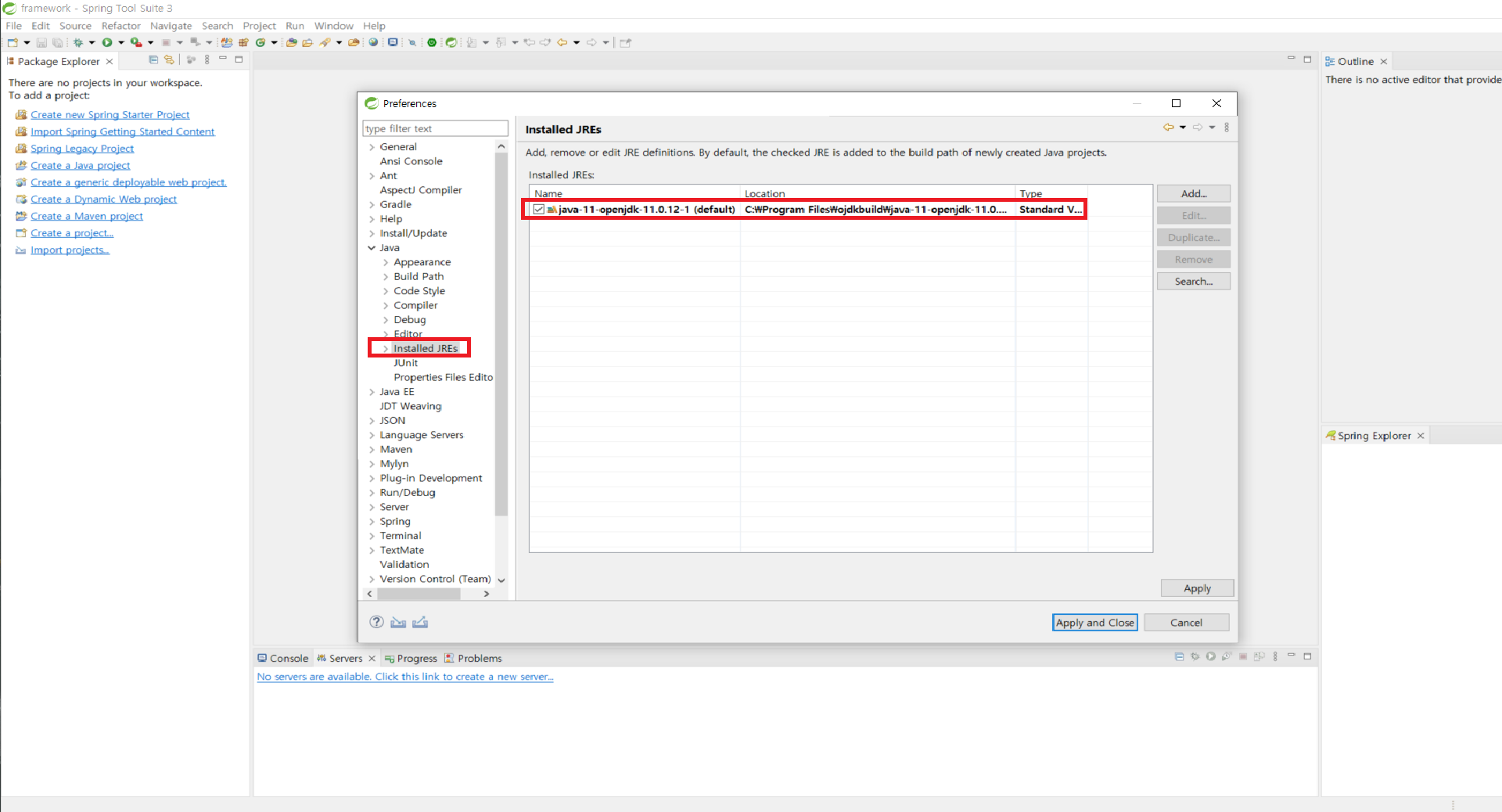
Task: Click the New wizard toolbar icon
Action: click(13, 42)
